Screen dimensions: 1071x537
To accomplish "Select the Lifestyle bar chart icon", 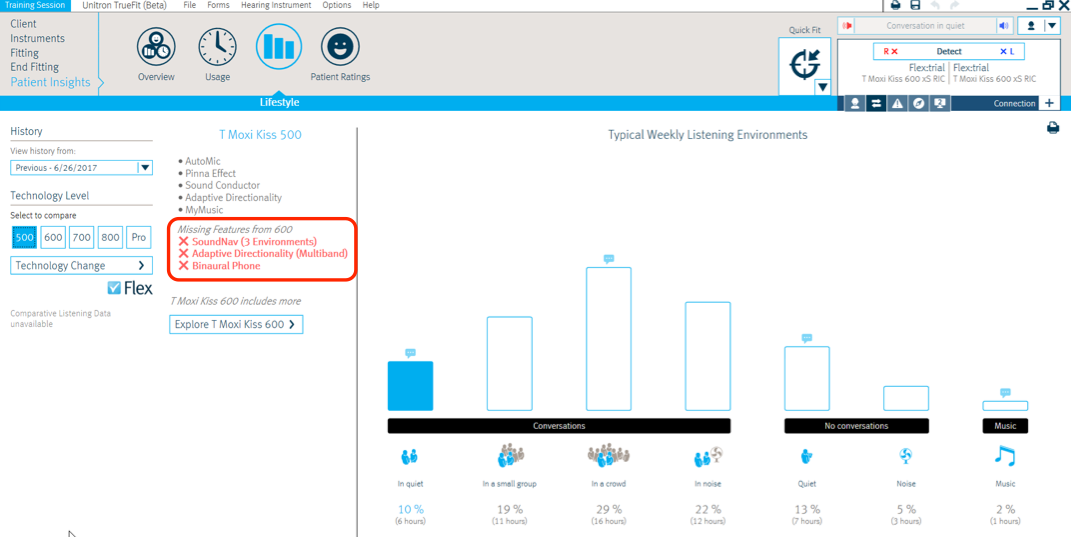I will (x=279, y=46).
